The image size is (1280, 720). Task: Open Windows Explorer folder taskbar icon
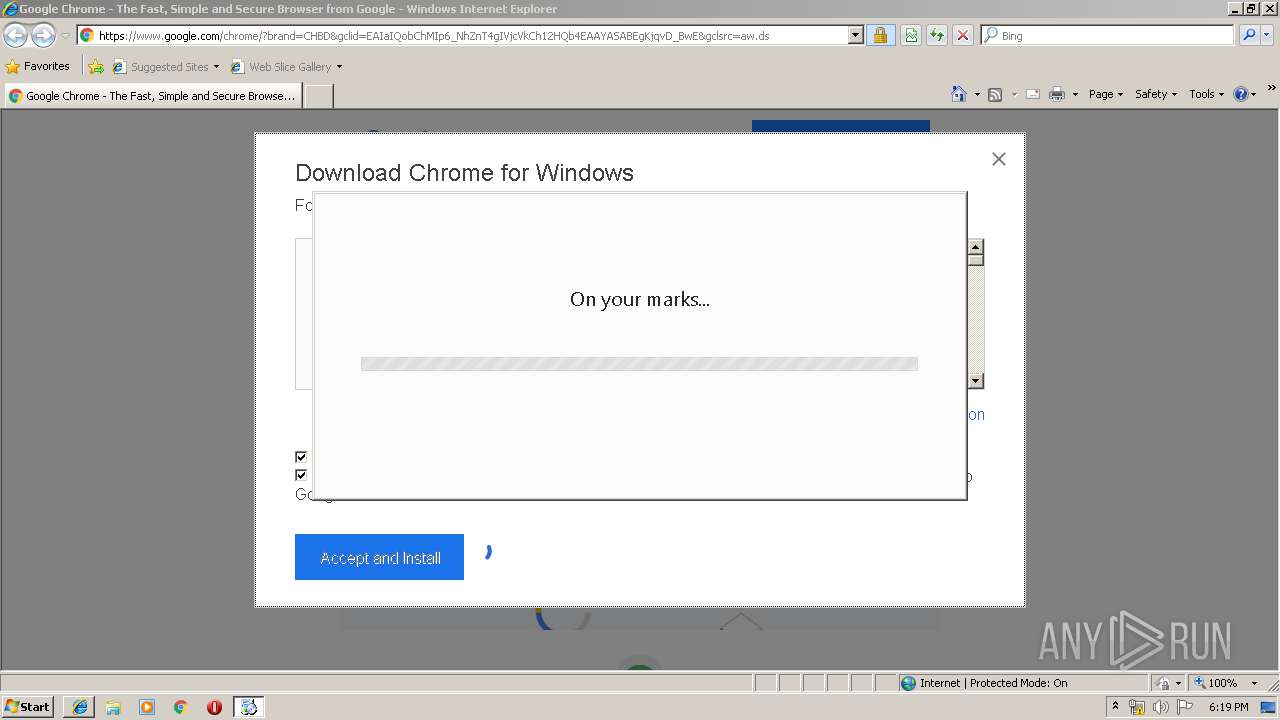tap(113, 707)
